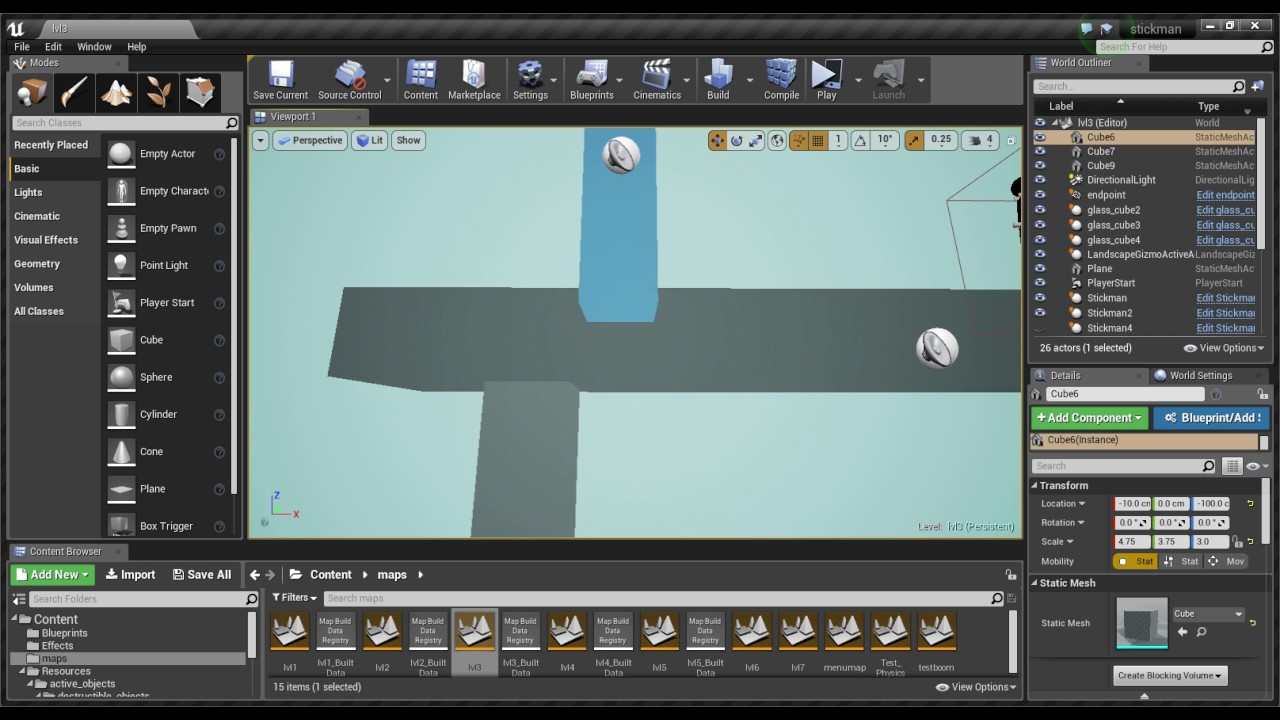Click Save All in Content Browser
This screenshot has width=1280, height=720.
pos(202,575)
